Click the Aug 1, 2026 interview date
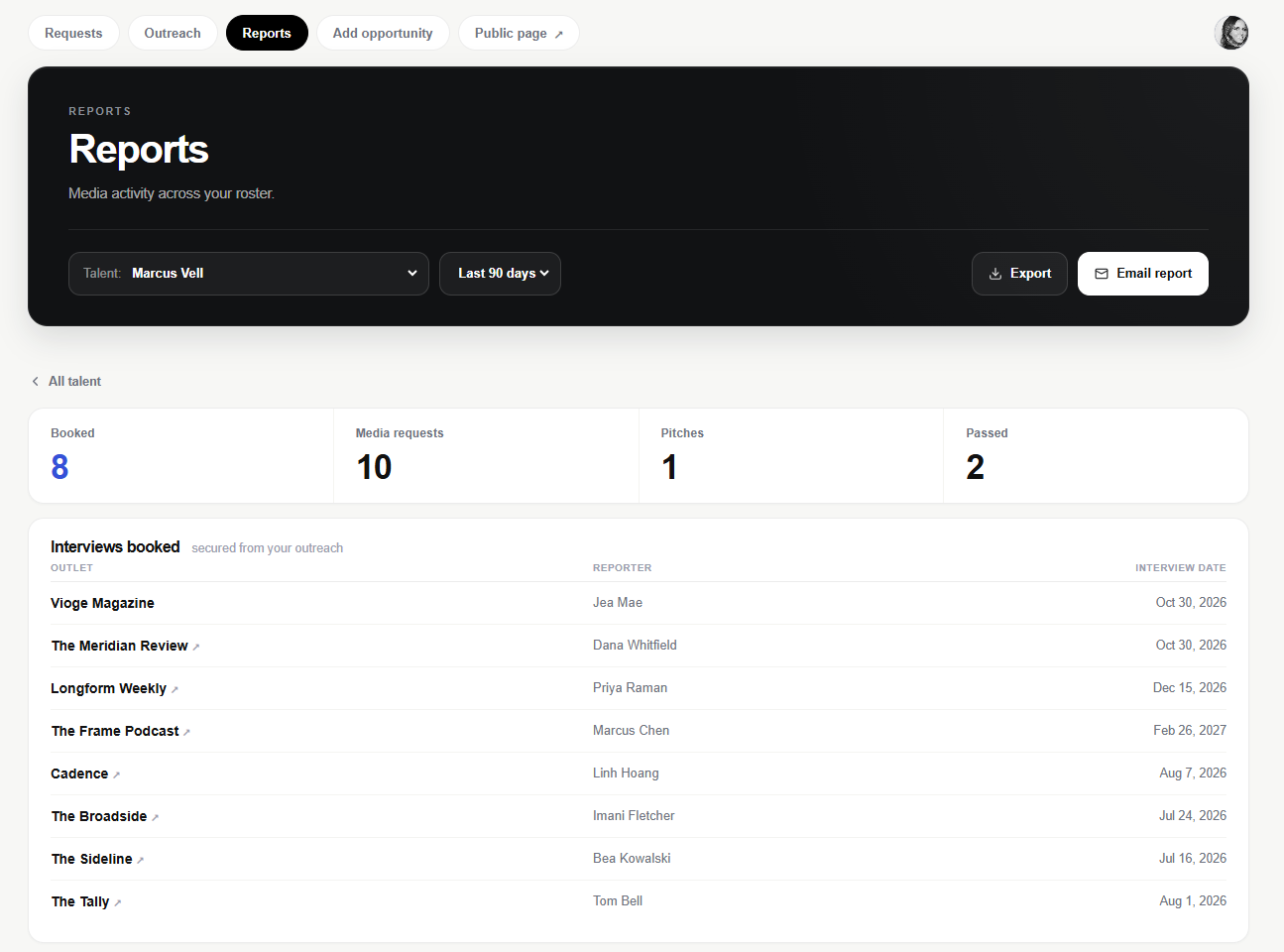This screenshot has height=952, width=1284. pos(1193,901)
